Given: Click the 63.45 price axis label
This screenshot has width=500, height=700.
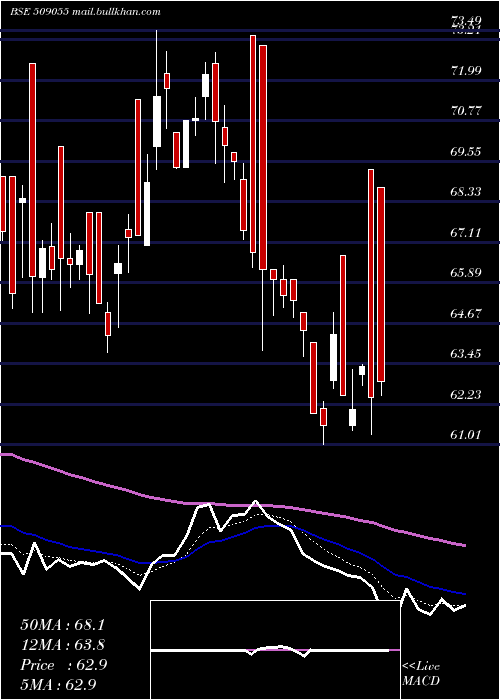Looking at the screenshot, I should (466, 354).
